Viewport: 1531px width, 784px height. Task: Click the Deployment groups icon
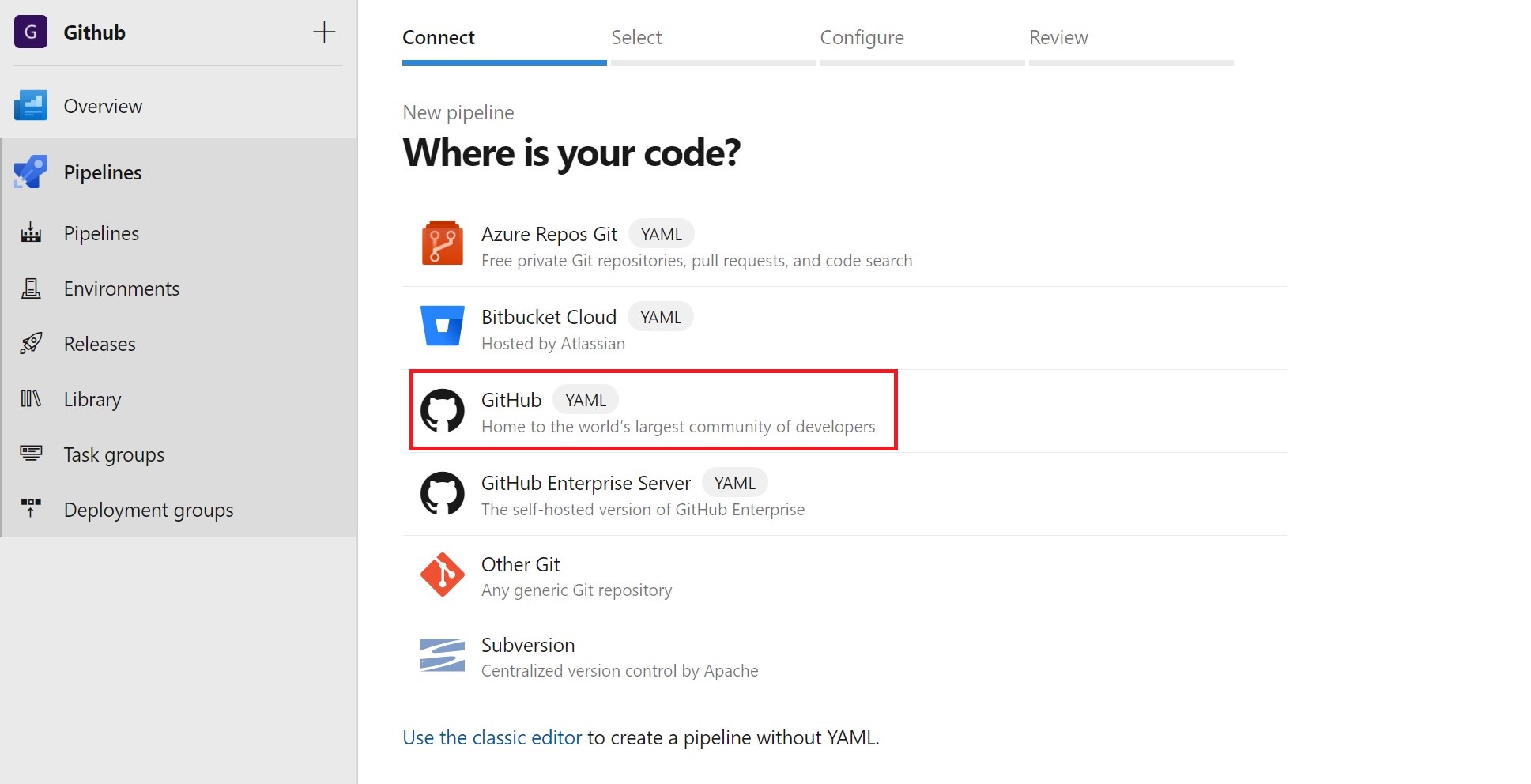pyautogui.click(x=31, y=508)
